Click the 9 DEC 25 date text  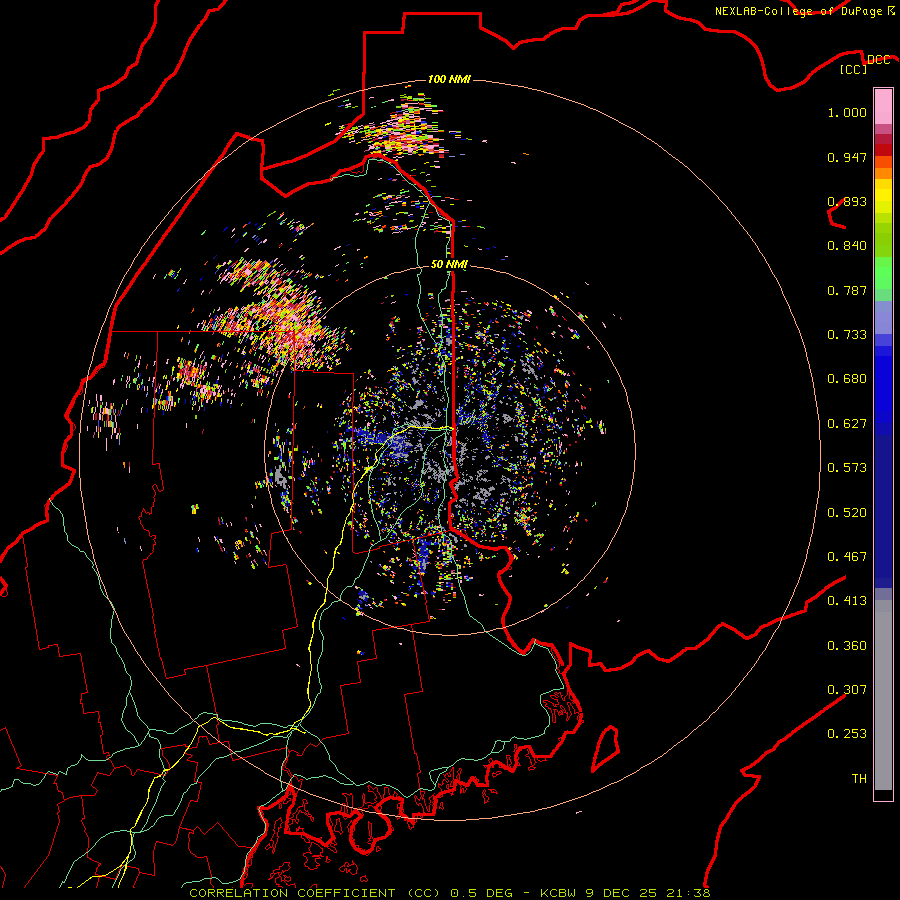tap(621, 893)
